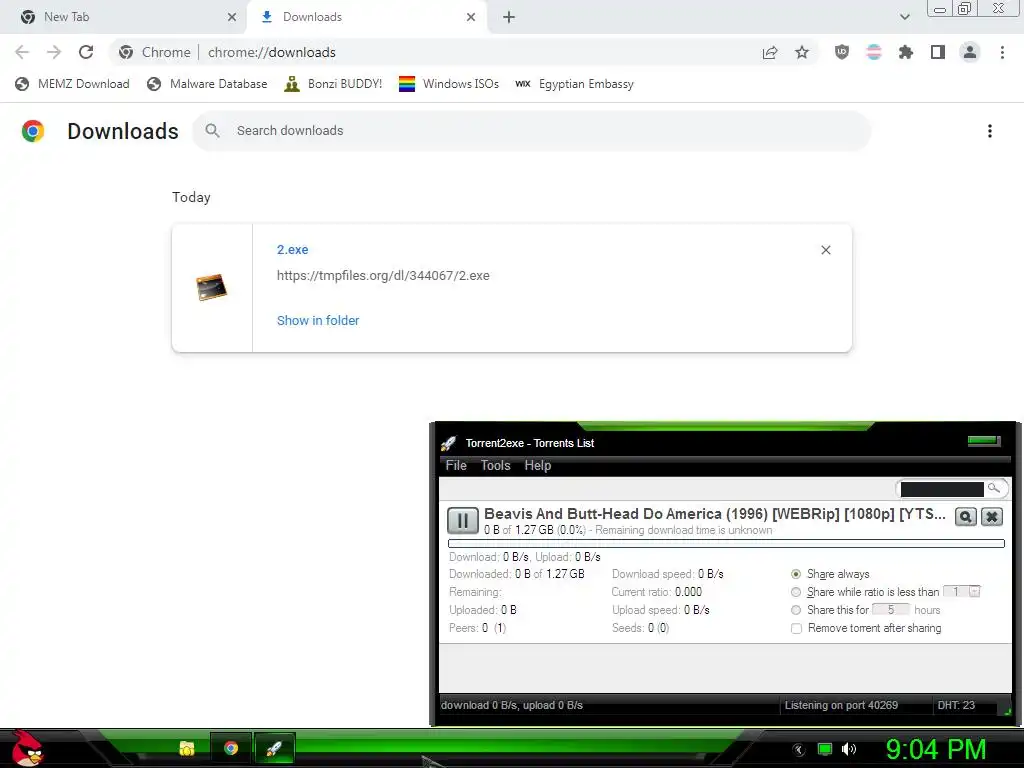
Task: Open the share ratio dropdown
Action: (974, 592)
